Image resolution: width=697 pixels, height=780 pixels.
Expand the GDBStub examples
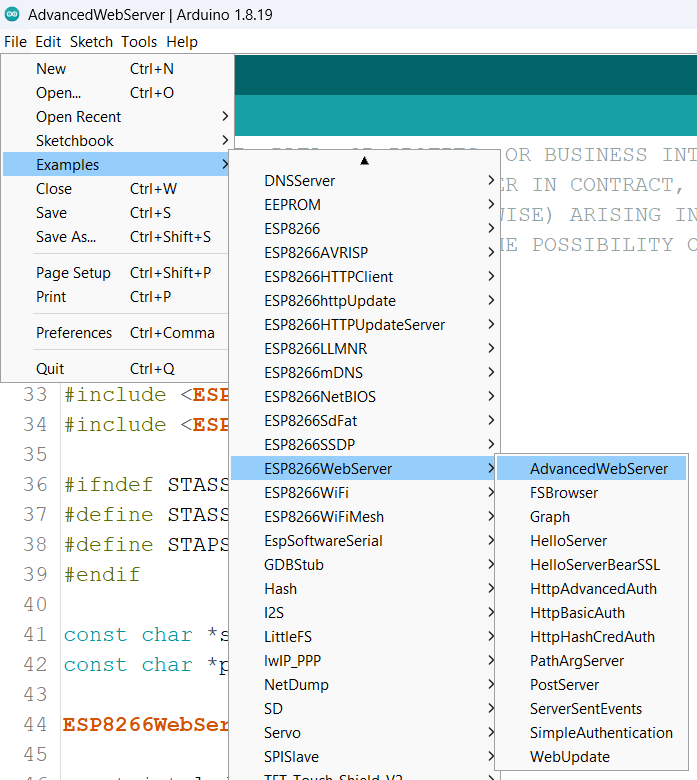[x=364, y=565]
